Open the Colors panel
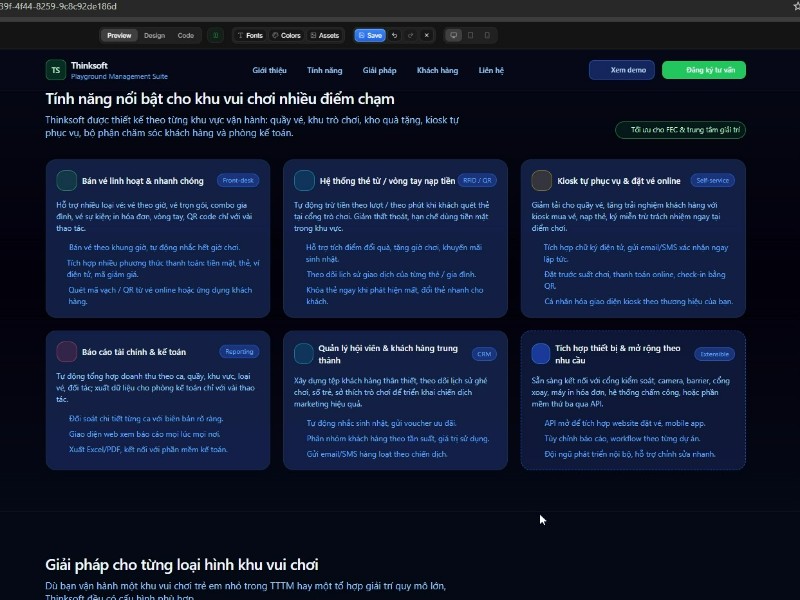Image resolution: width=800 pixels, height=600 pixels. [x=286, y=35]
